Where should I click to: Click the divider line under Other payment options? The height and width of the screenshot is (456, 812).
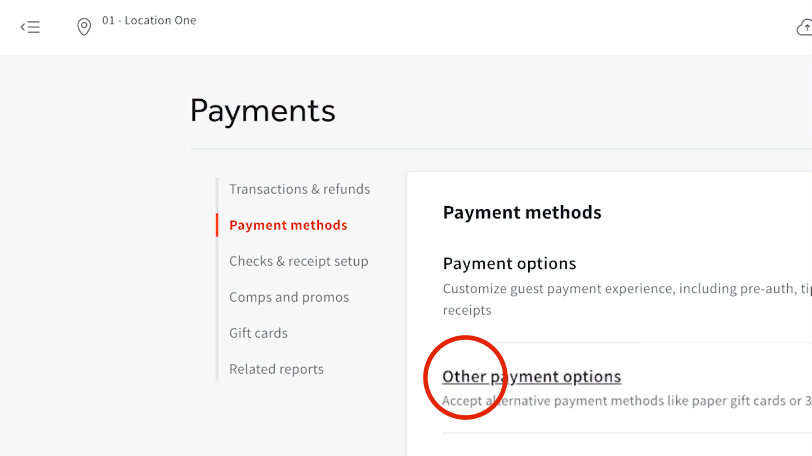click(x=620, y=433)
